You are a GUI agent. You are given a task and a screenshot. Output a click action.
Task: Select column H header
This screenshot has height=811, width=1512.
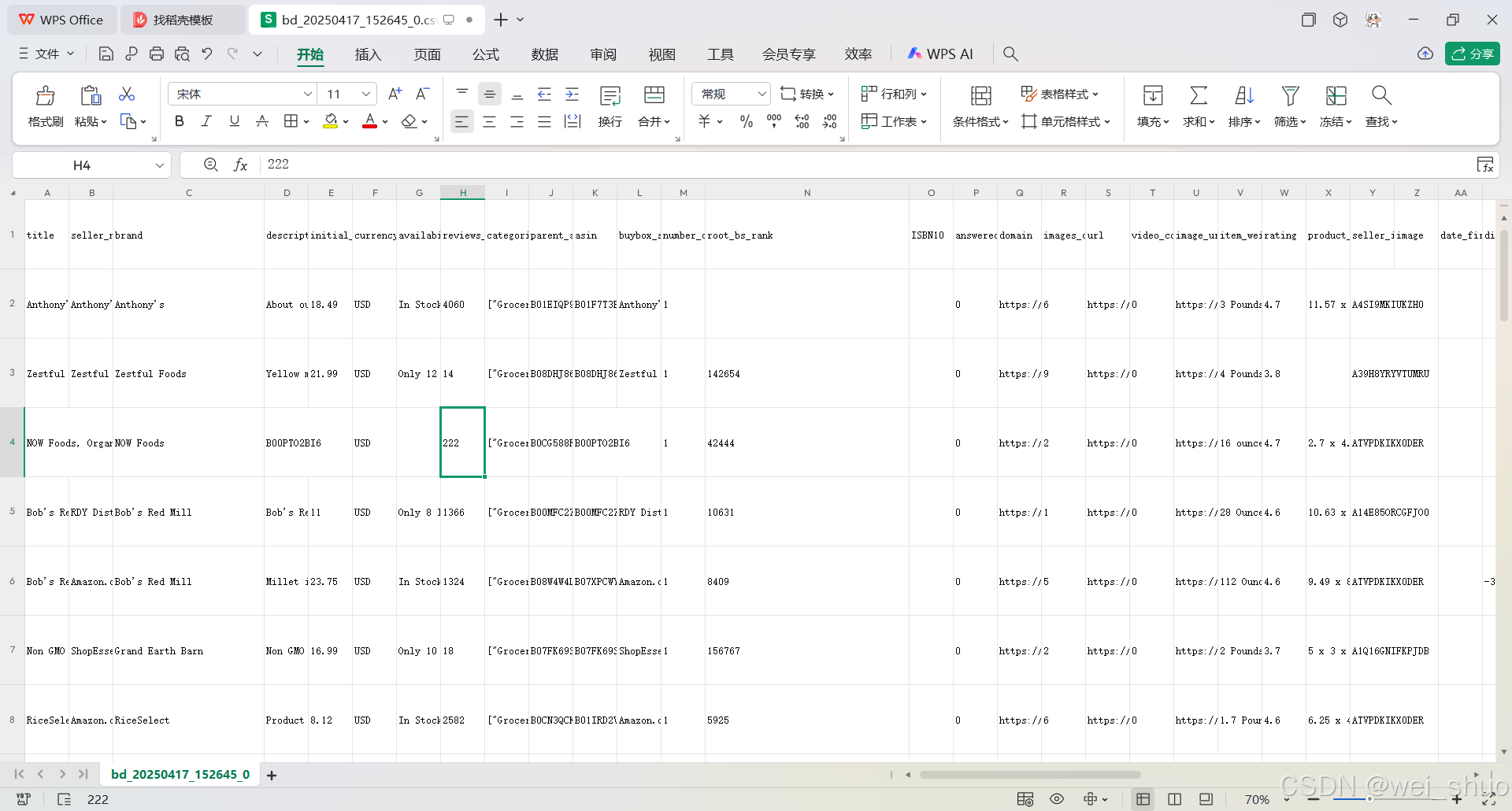(463, 193)
